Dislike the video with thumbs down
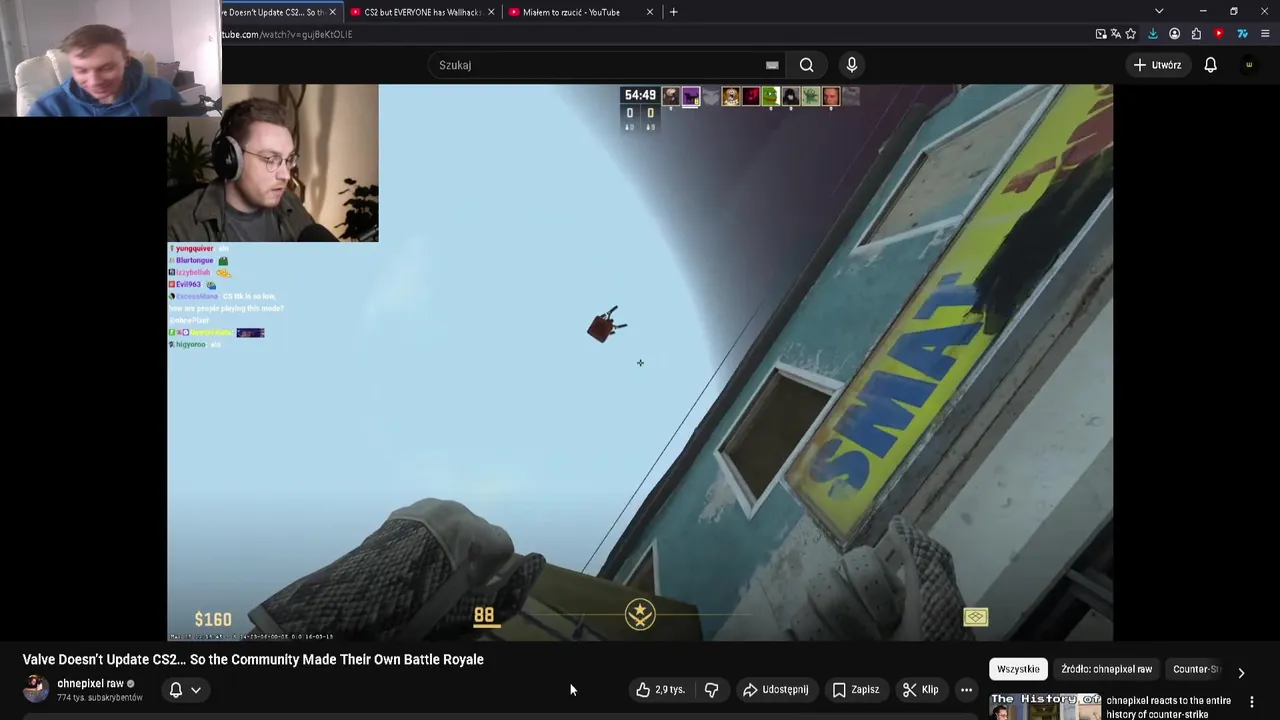Viewport: 1280px width, 720px height. click(712, 689)
